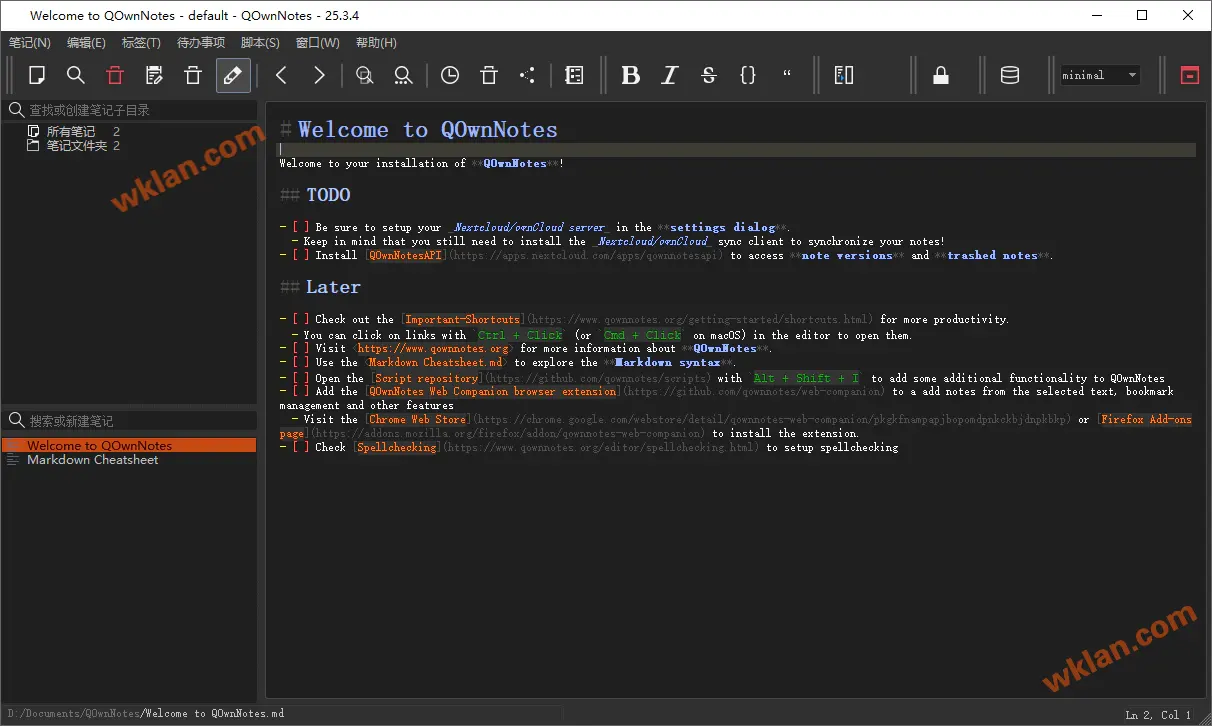Click two-column page icon after quote icon
The width and height of the screenshot is (1212, 726).
843,75
